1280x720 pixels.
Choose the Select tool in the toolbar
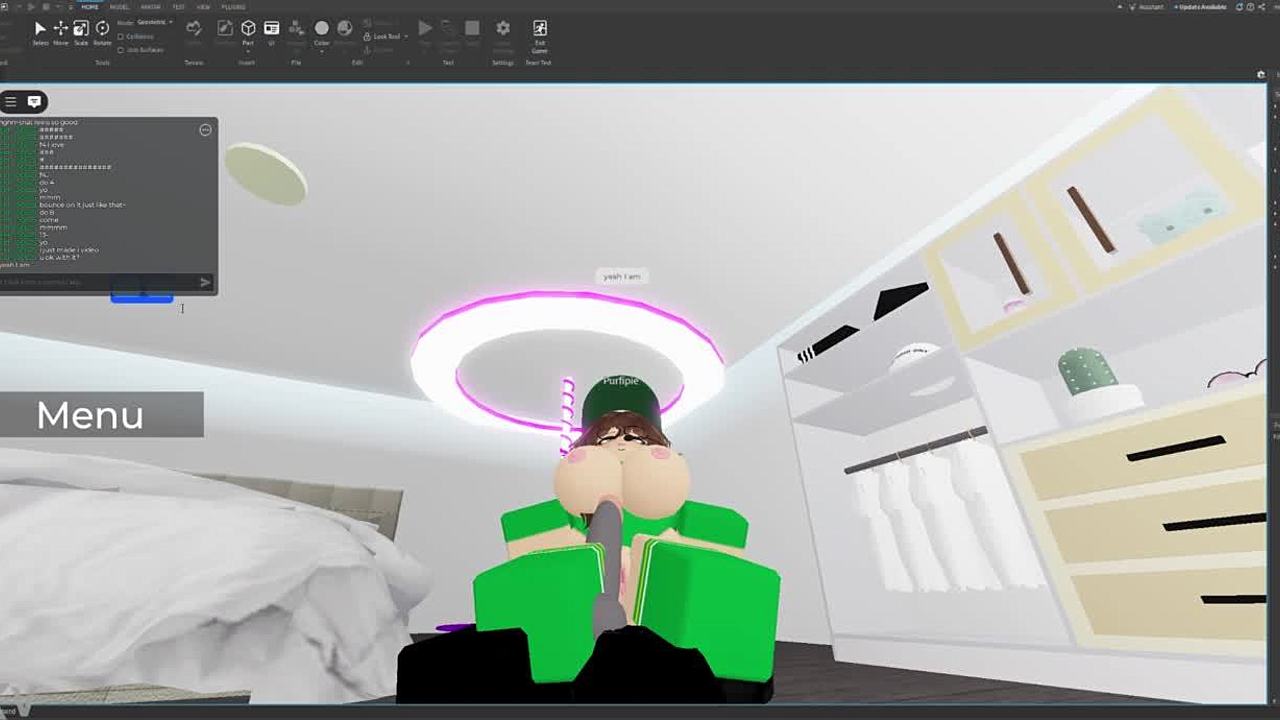pos(40,30)
